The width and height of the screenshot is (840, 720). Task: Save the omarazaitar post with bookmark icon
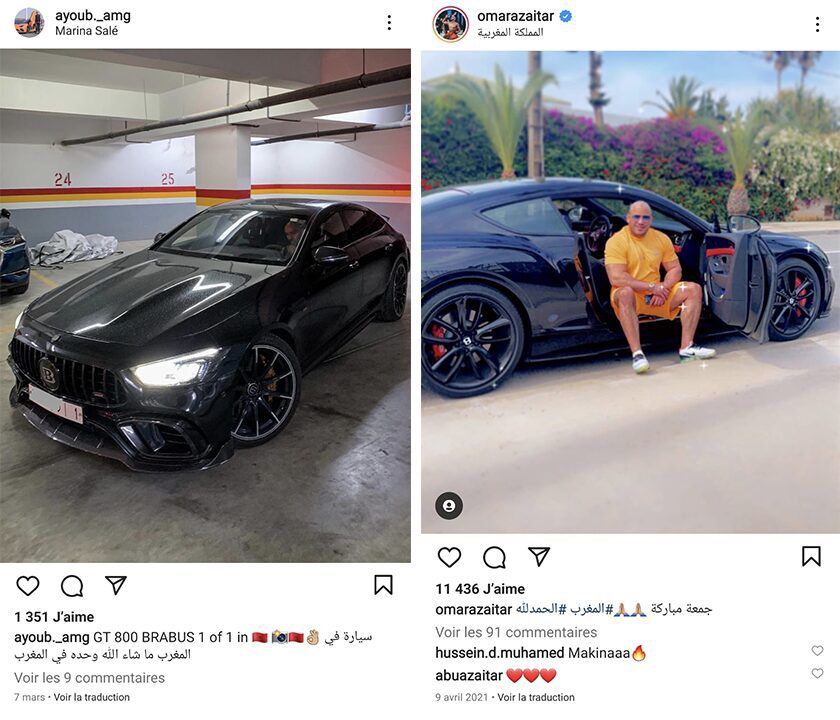(811, 556)
